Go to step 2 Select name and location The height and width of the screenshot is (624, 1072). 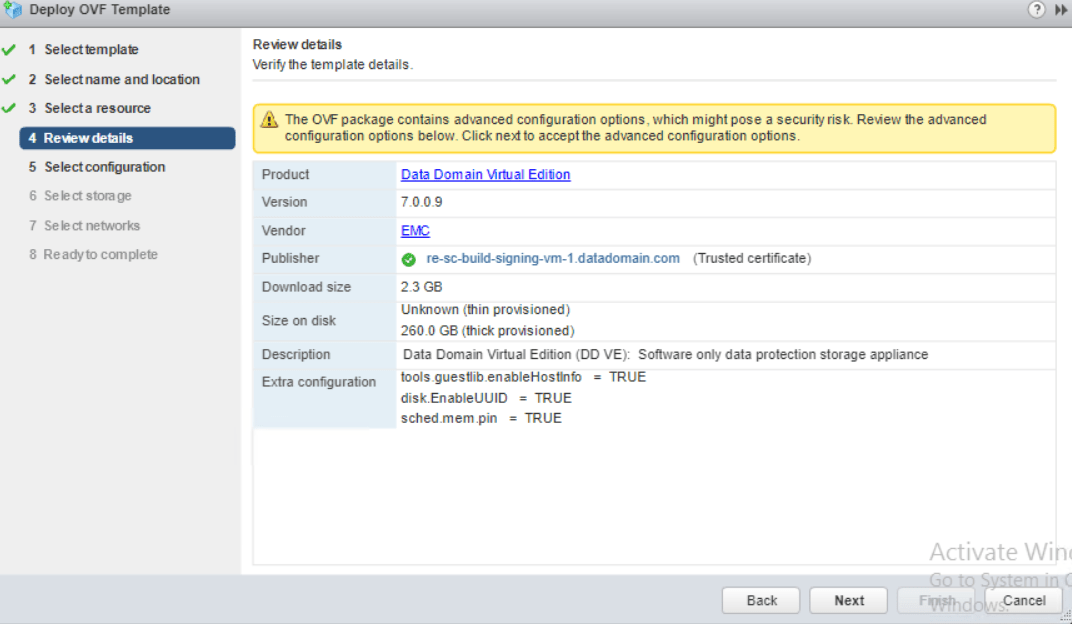point(114,79)
